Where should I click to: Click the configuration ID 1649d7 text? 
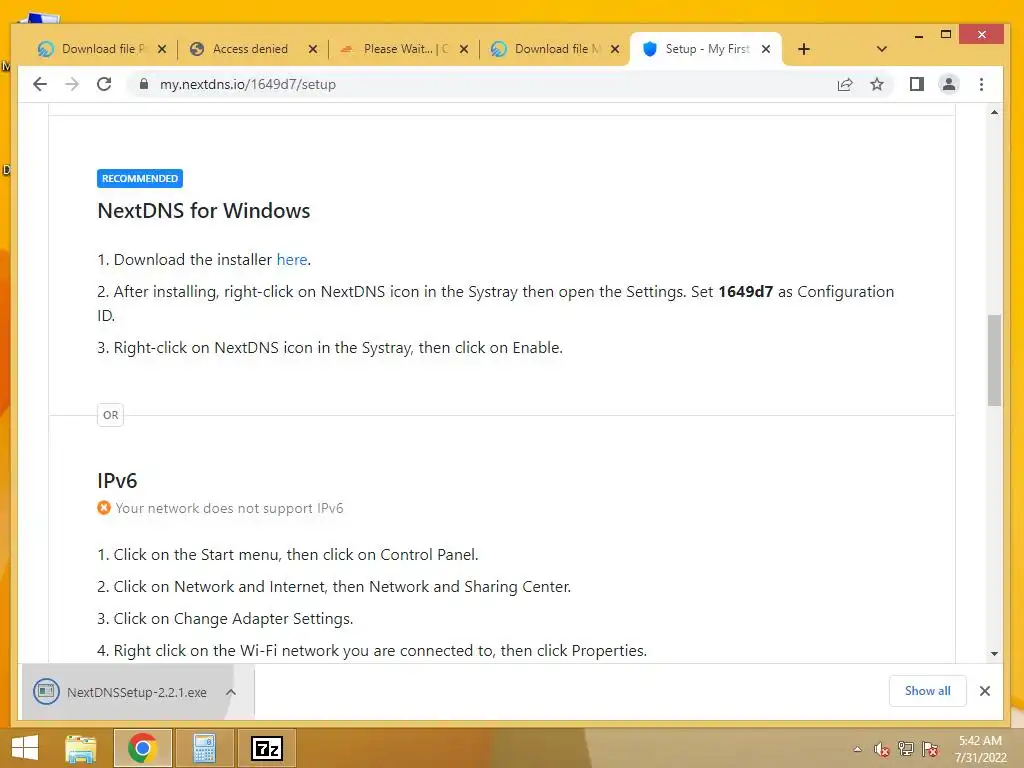click(745, 292)
